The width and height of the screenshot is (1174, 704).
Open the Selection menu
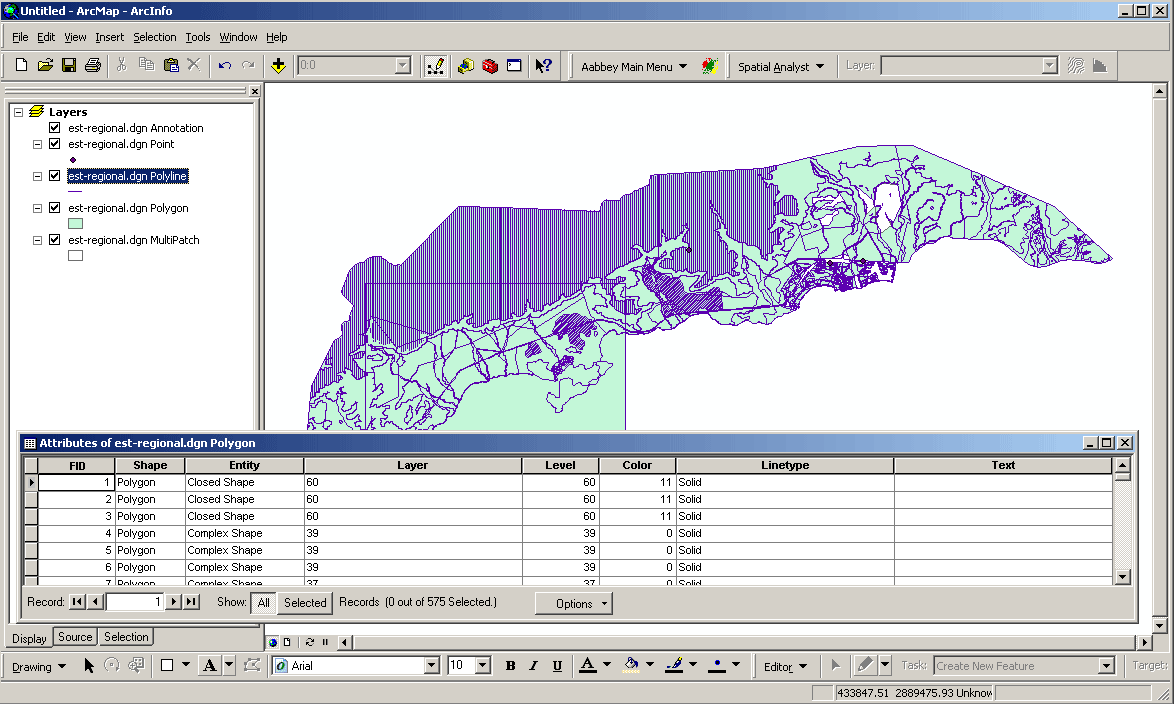pos(155,37)
